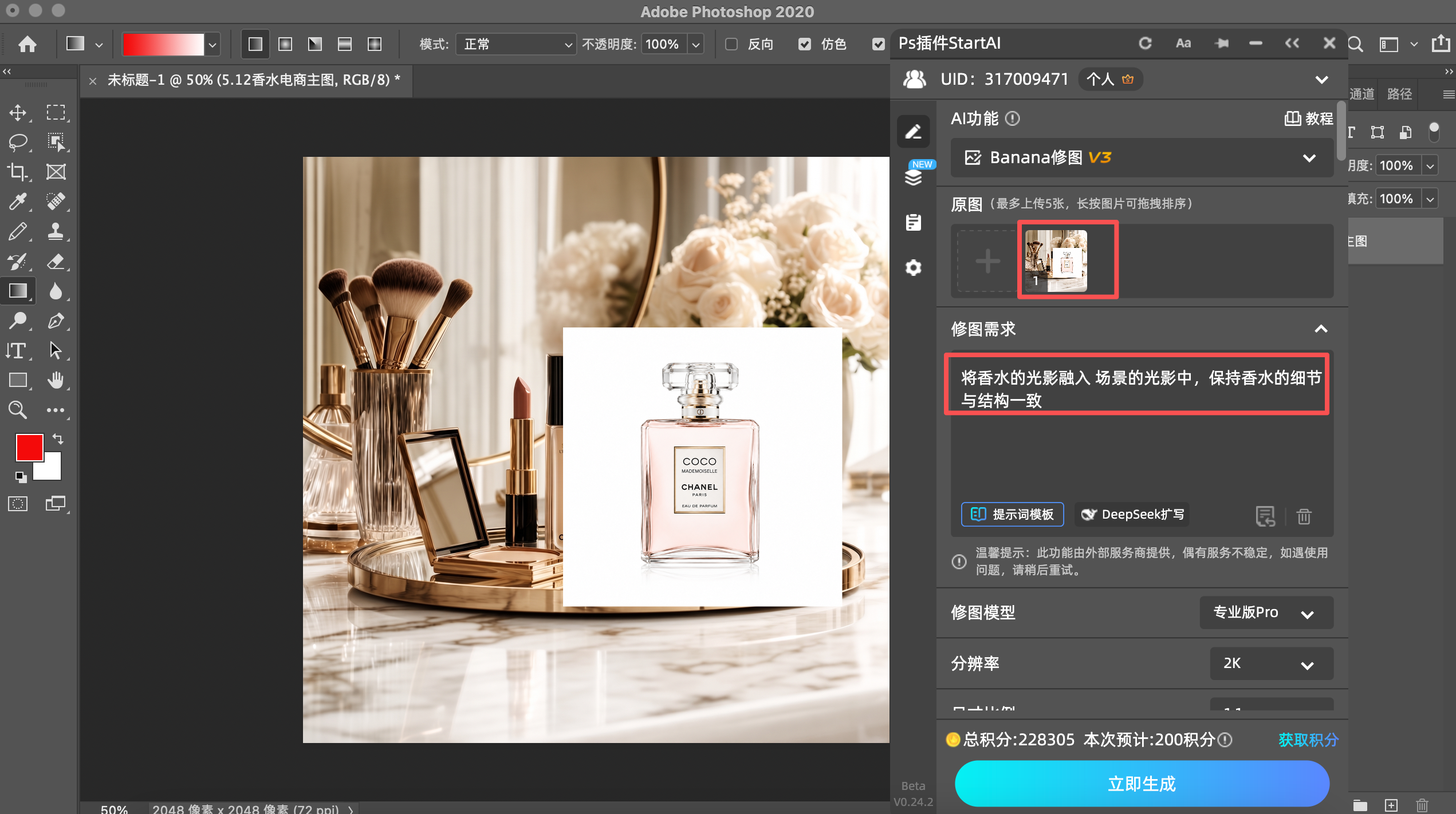Screen dimensions: 1456x814
Task: Select the Eyedropper tool
Action: (x=18, y=201)
